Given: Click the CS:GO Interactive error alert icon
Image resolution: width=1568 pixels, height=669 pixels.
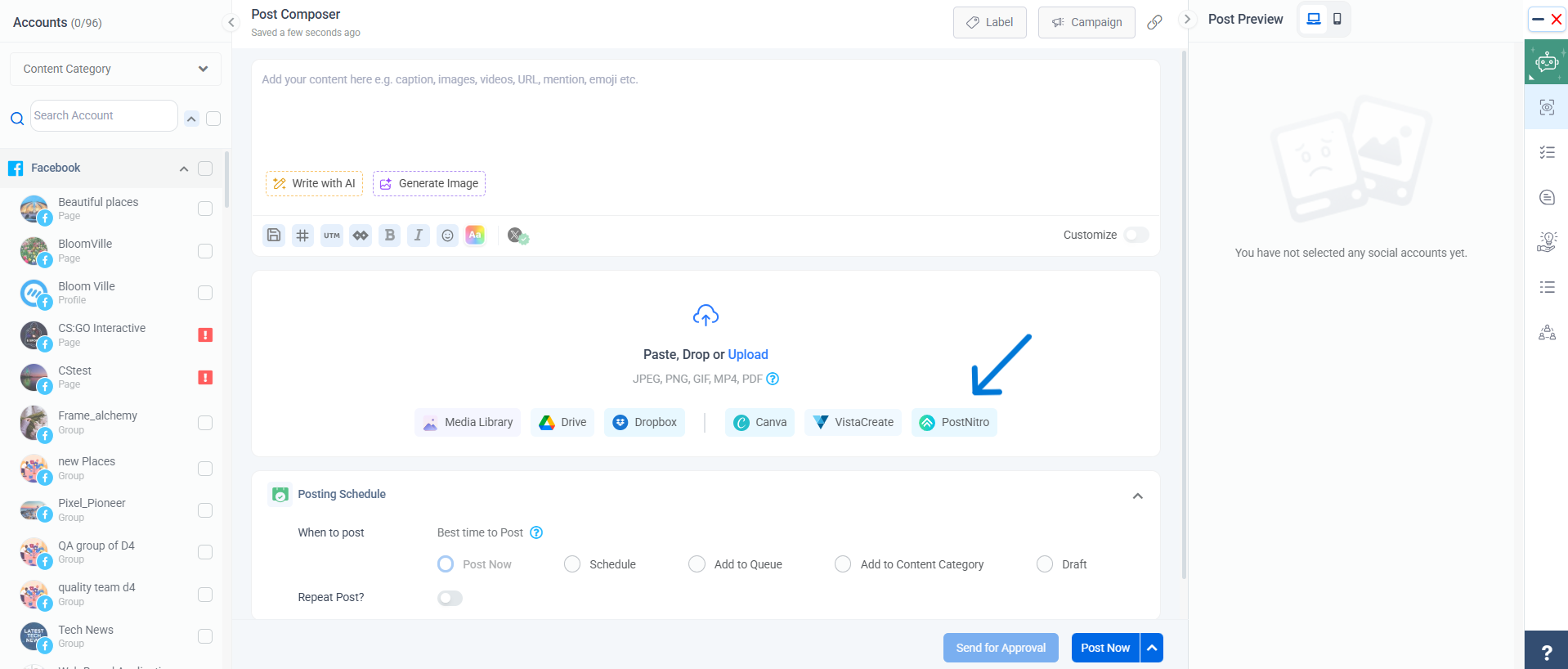Looking at the screenshot, I should point(205,334).
